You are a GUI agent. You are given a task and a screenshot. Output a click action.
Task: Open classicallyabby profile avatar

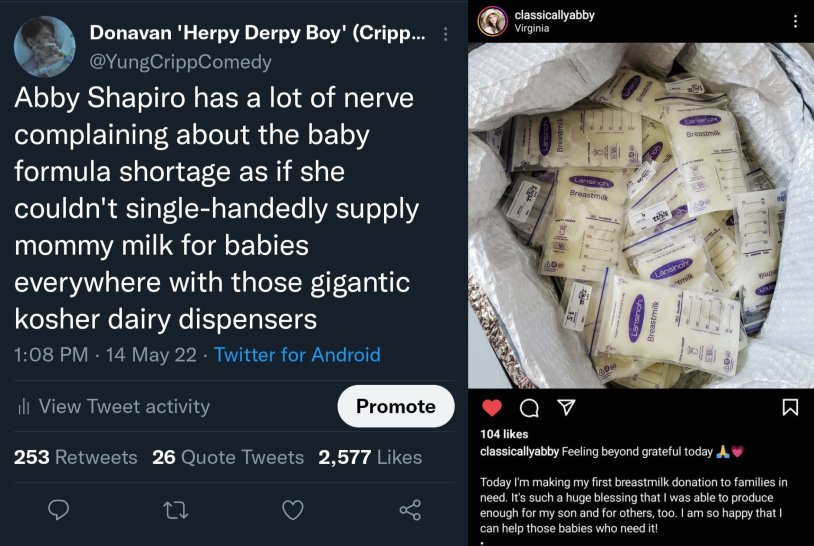[492, 21]
